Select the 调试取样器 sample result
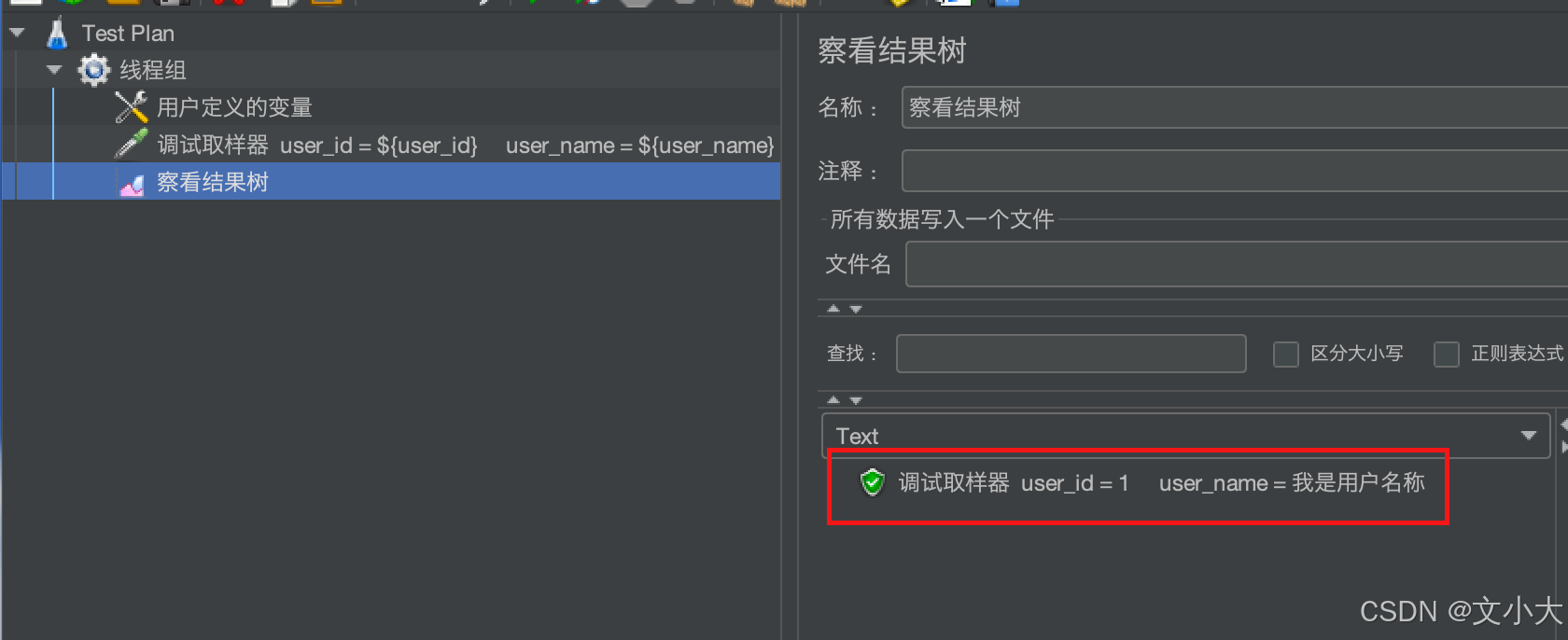The width and height of the screenshot is (1568, 640). point(1161,482)
